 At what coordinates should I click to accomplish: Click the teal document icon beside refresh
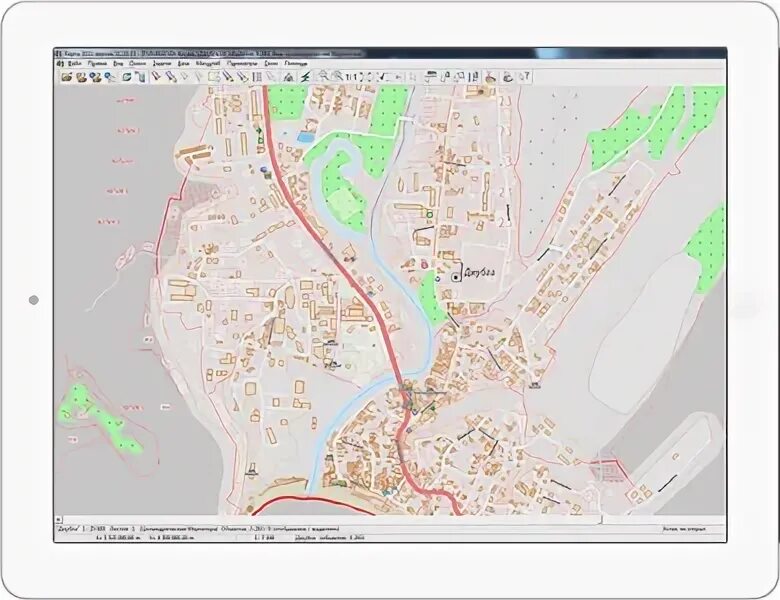141,77
